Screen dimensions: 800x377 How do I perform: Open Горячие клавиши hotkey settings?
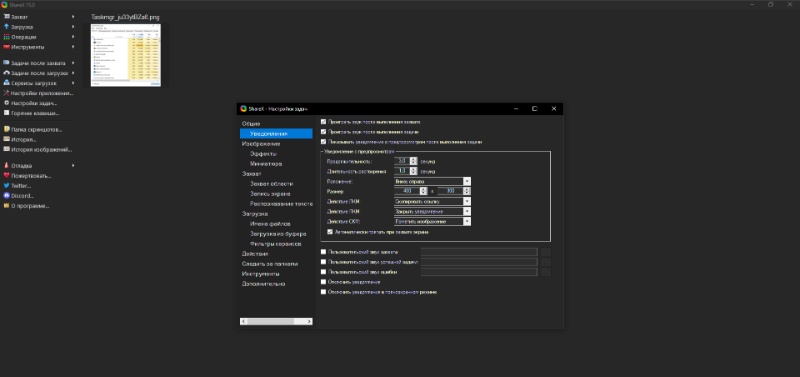click(x=35, y=113)
